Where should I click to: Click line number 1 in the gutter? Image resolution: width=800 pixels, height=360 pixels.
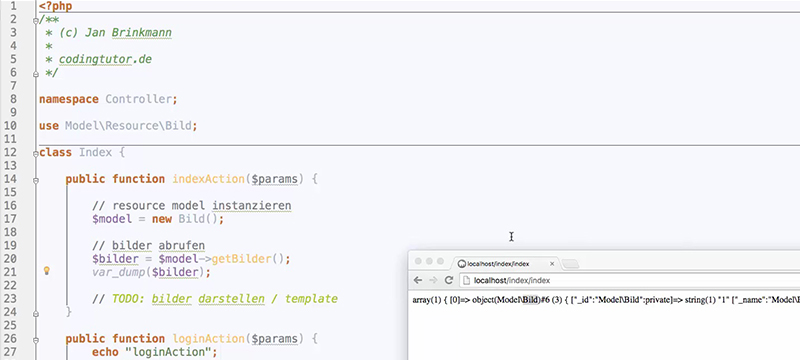(x=13, y=7)
